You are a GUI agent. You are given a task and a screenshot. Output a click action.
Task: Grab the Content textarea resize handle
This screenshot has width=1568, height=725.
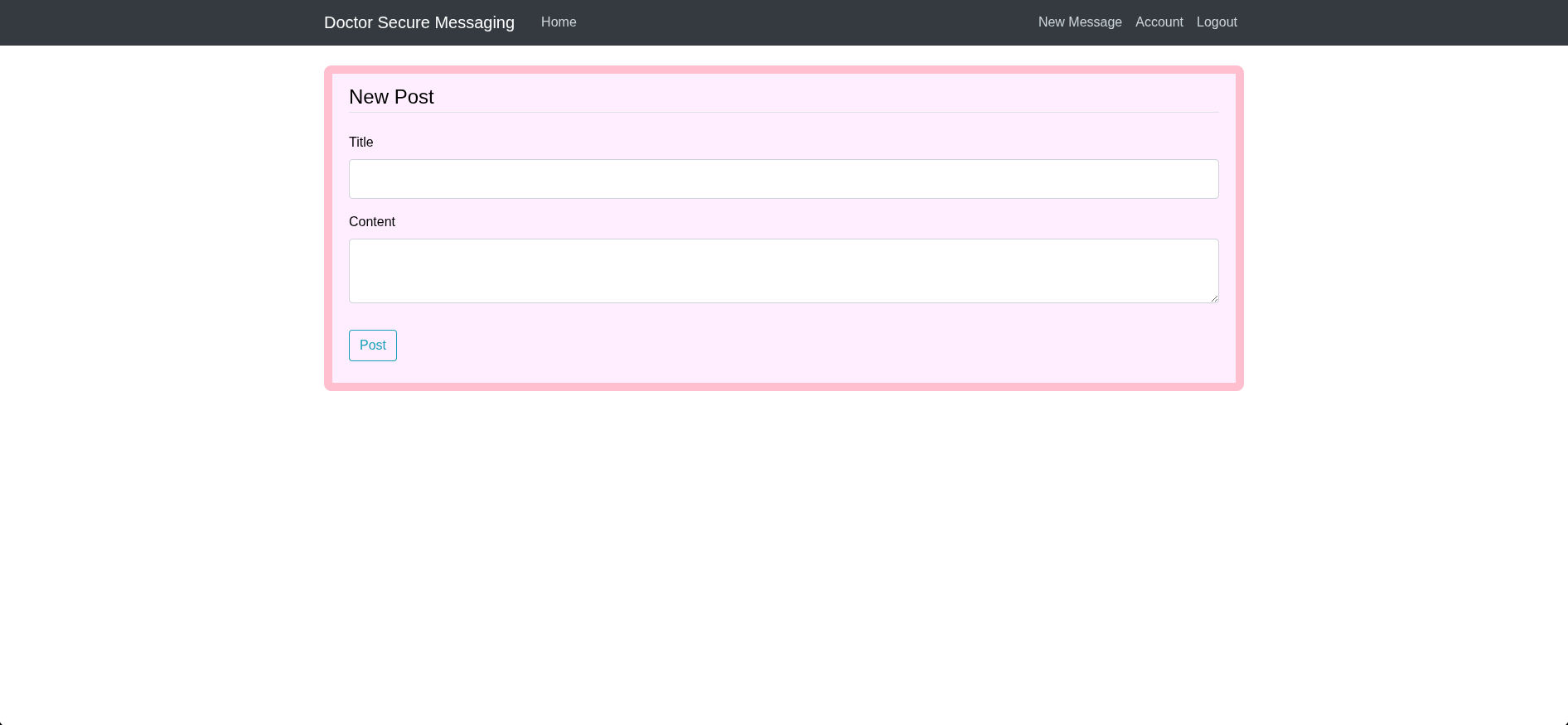tap(1214, 298)
